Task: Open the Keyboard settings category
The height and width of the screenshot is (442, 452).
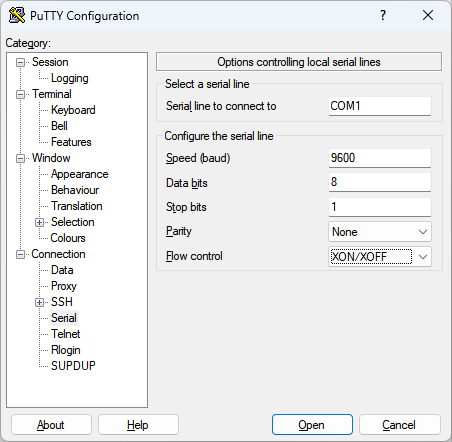Action: [x=73, y=110]
